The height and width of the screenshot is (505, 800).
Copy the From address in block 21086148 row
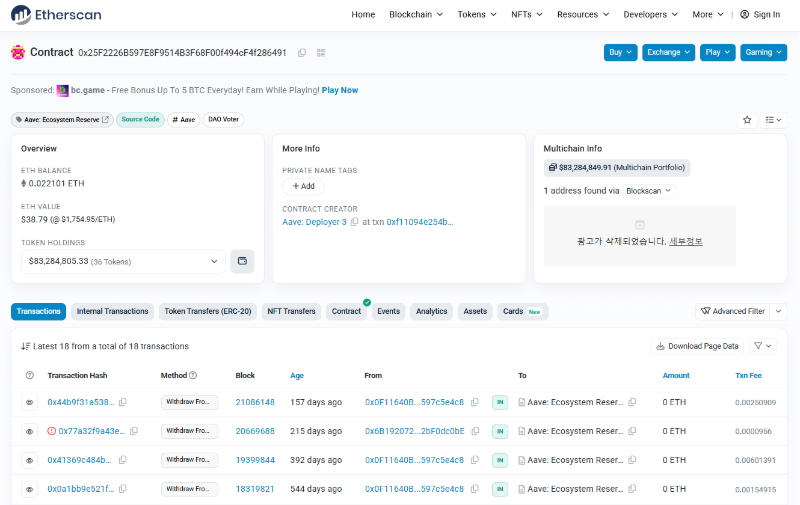coord(474,402)
